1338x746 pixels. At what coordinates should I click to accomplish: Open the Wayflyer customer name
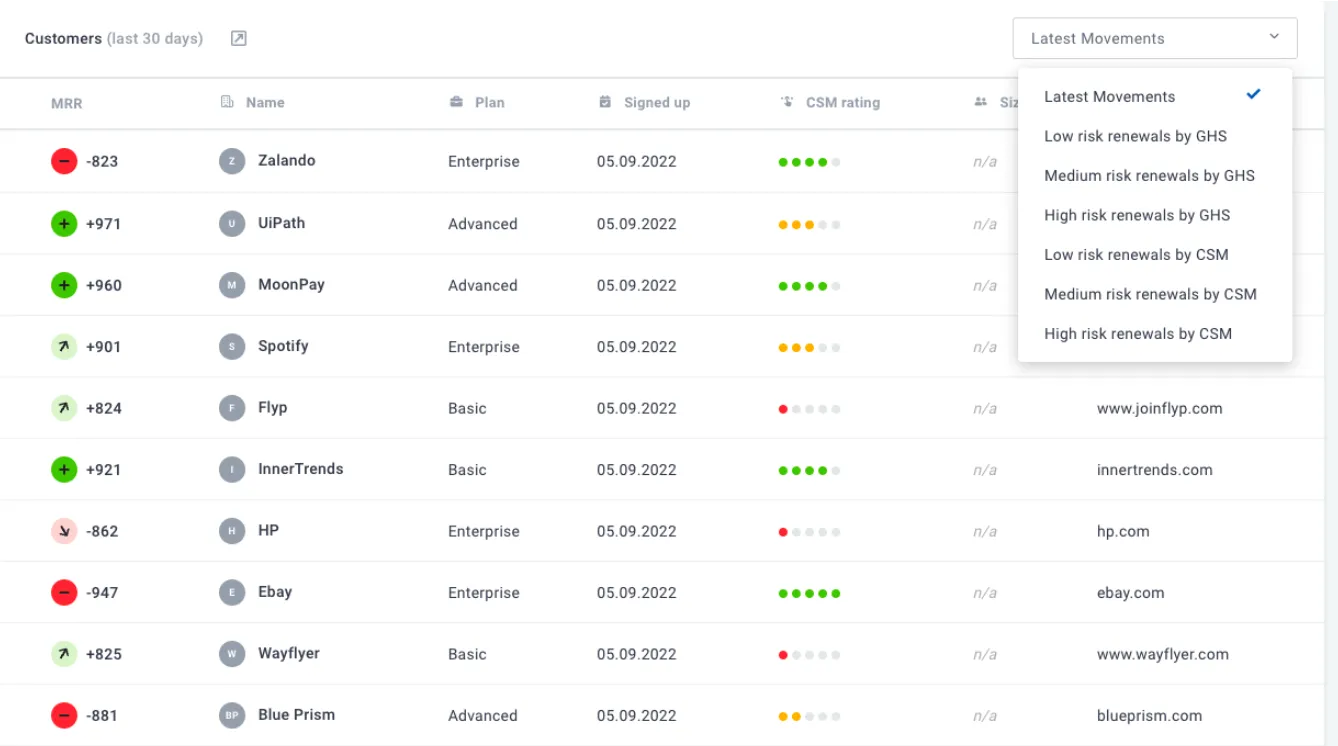[x=289, y=653]
